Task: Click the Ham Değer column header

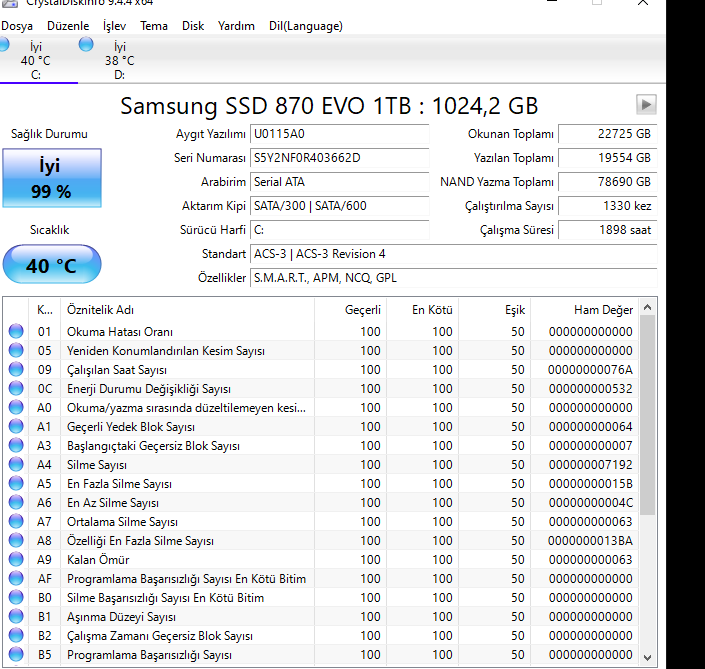Action: pos(585,310)
